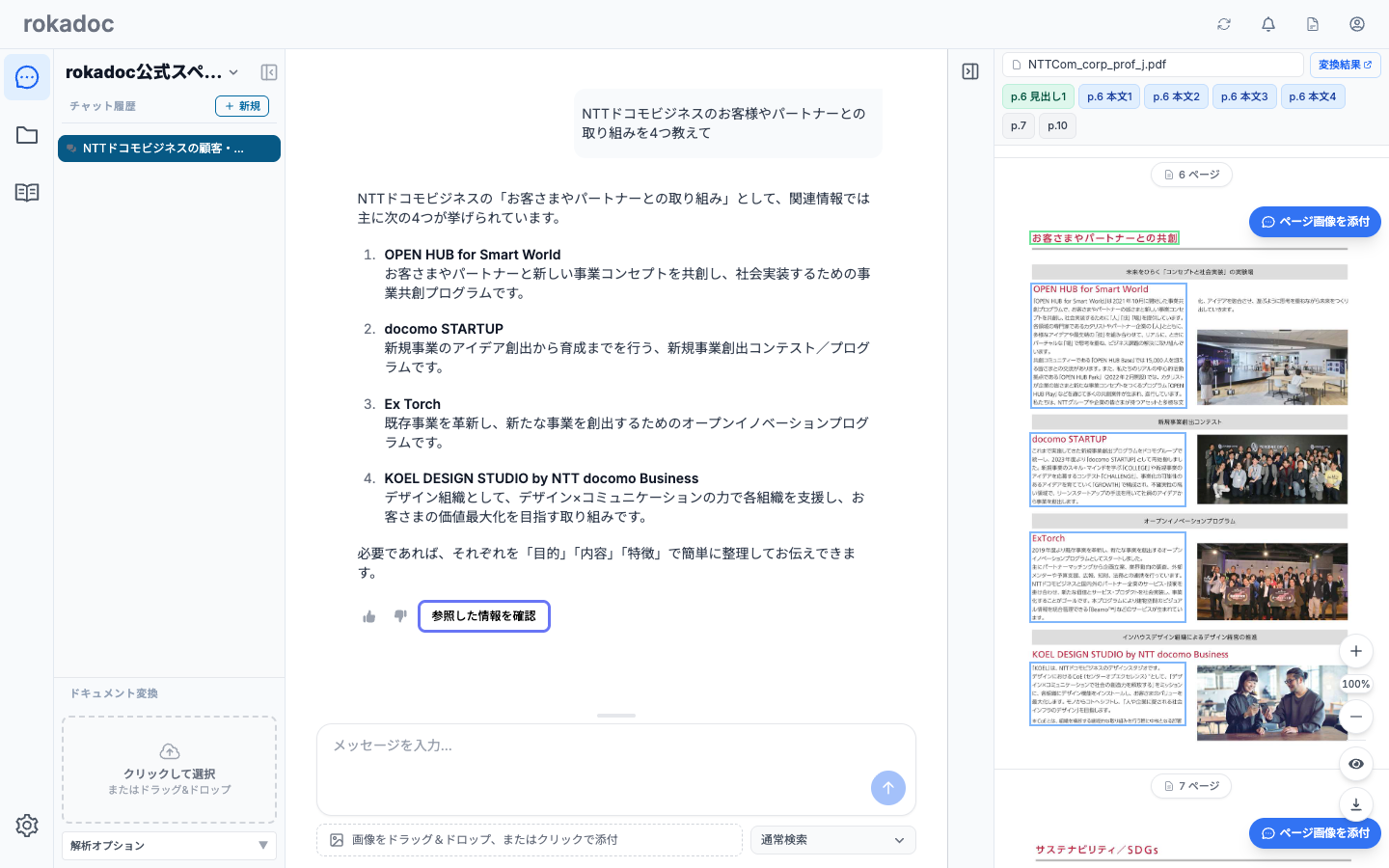The height and width of the screenshot is (868, 1389).
Task: Open the chat view in left sidebar
Action: click(27, 77)
